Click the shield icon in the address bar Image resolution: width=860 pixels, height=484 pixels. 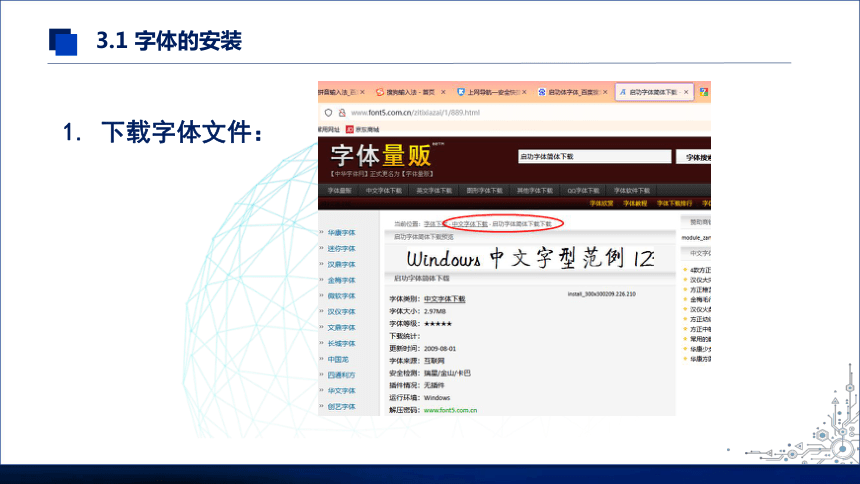click(328, 112)
